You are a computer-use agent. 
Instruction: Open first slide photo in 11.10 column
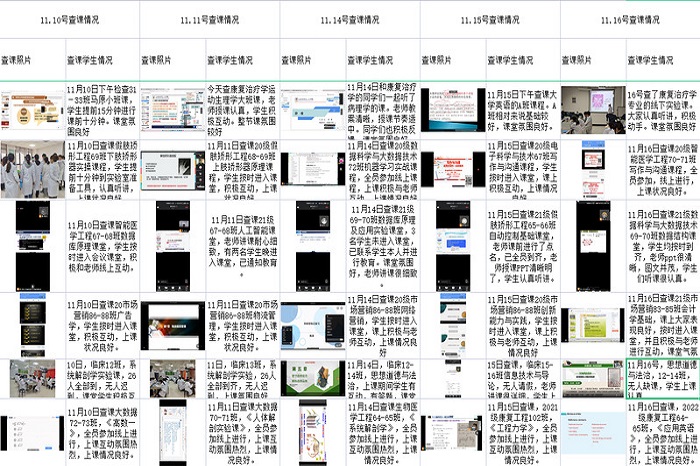coord(32,109)
